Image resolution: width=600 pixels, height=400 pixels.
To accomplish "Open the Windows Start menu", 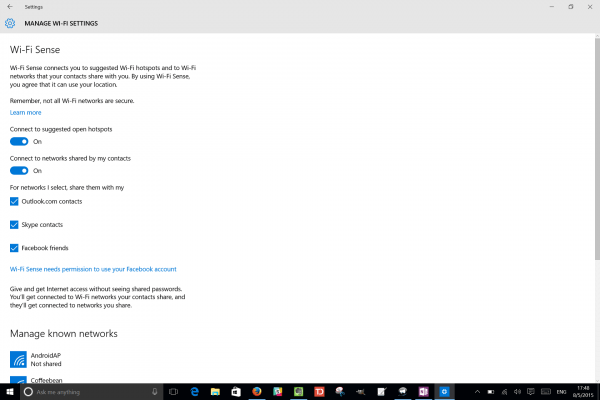I will pyautogui.click(x=10, y=392).
